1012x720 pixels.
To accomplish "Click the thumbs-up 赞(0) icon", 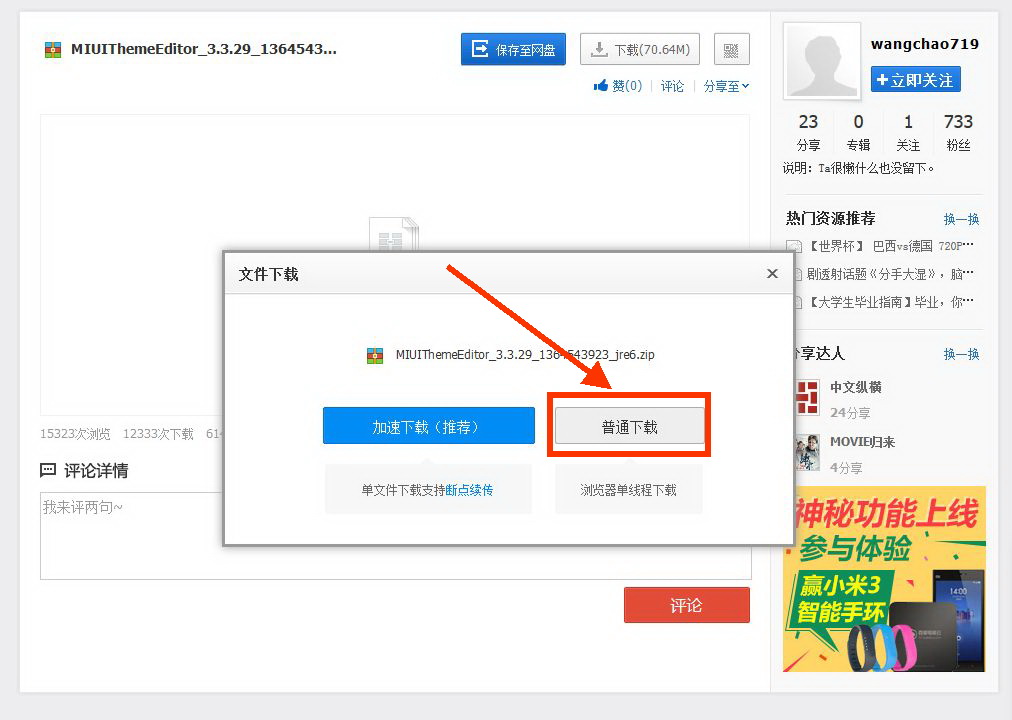I will tap(601, 86).
